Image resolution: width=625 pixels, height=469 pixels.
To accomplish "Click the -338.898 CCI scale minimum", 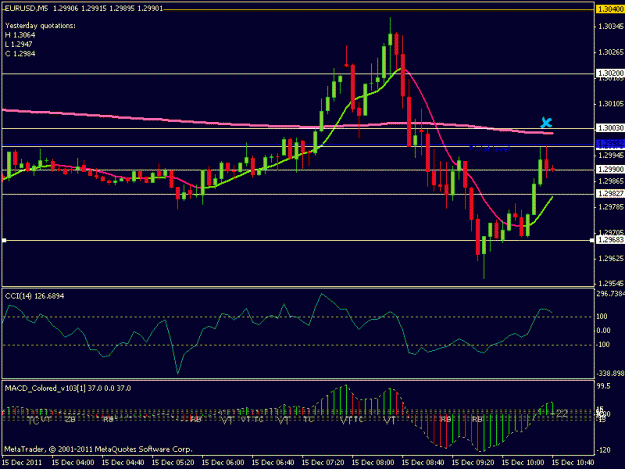I will pos(610,373).
